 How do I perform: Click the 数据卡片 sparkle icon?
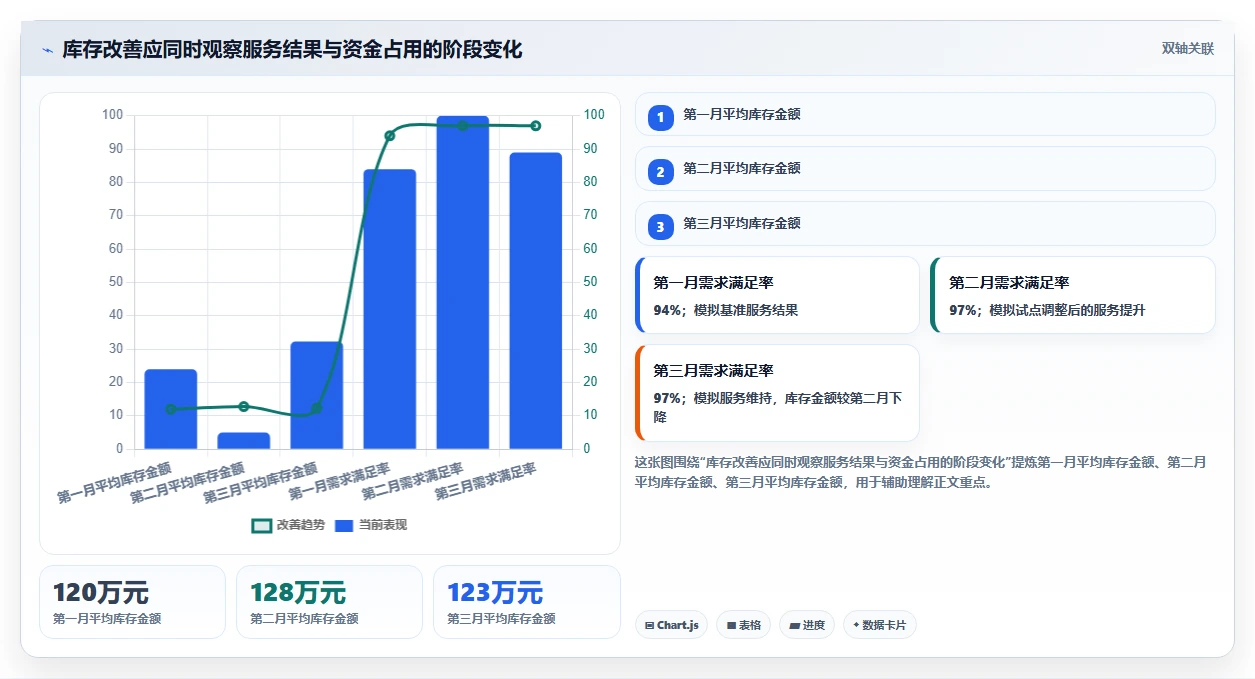[x=856, y=625]
